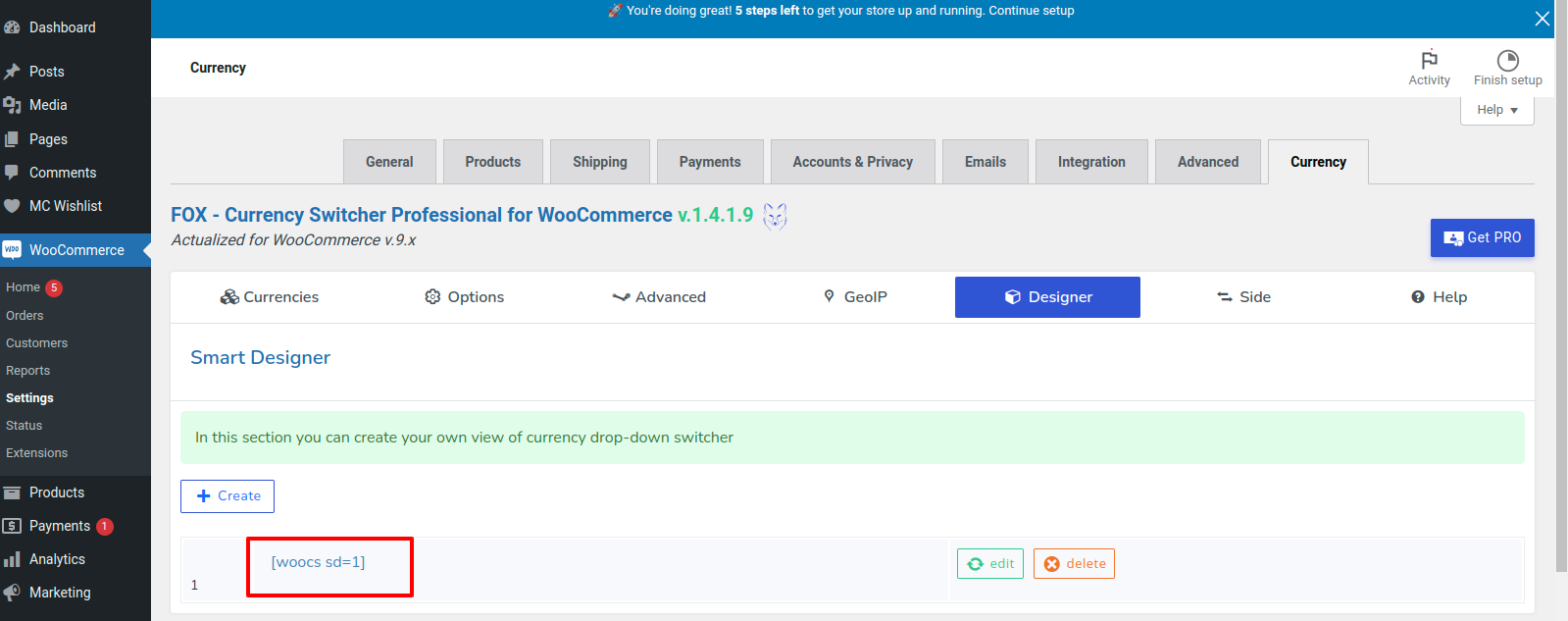Click the Home notification badge 5
Image resolution: width=1568 pixels, height=621 pixels.
54,287
